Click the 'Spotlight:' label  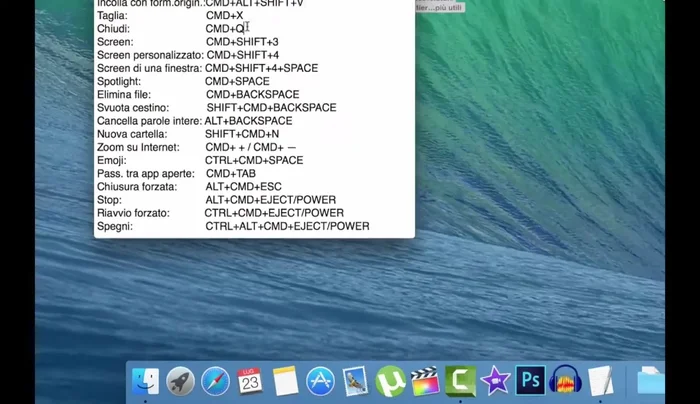pyautogui.click(x=119, y=81)
